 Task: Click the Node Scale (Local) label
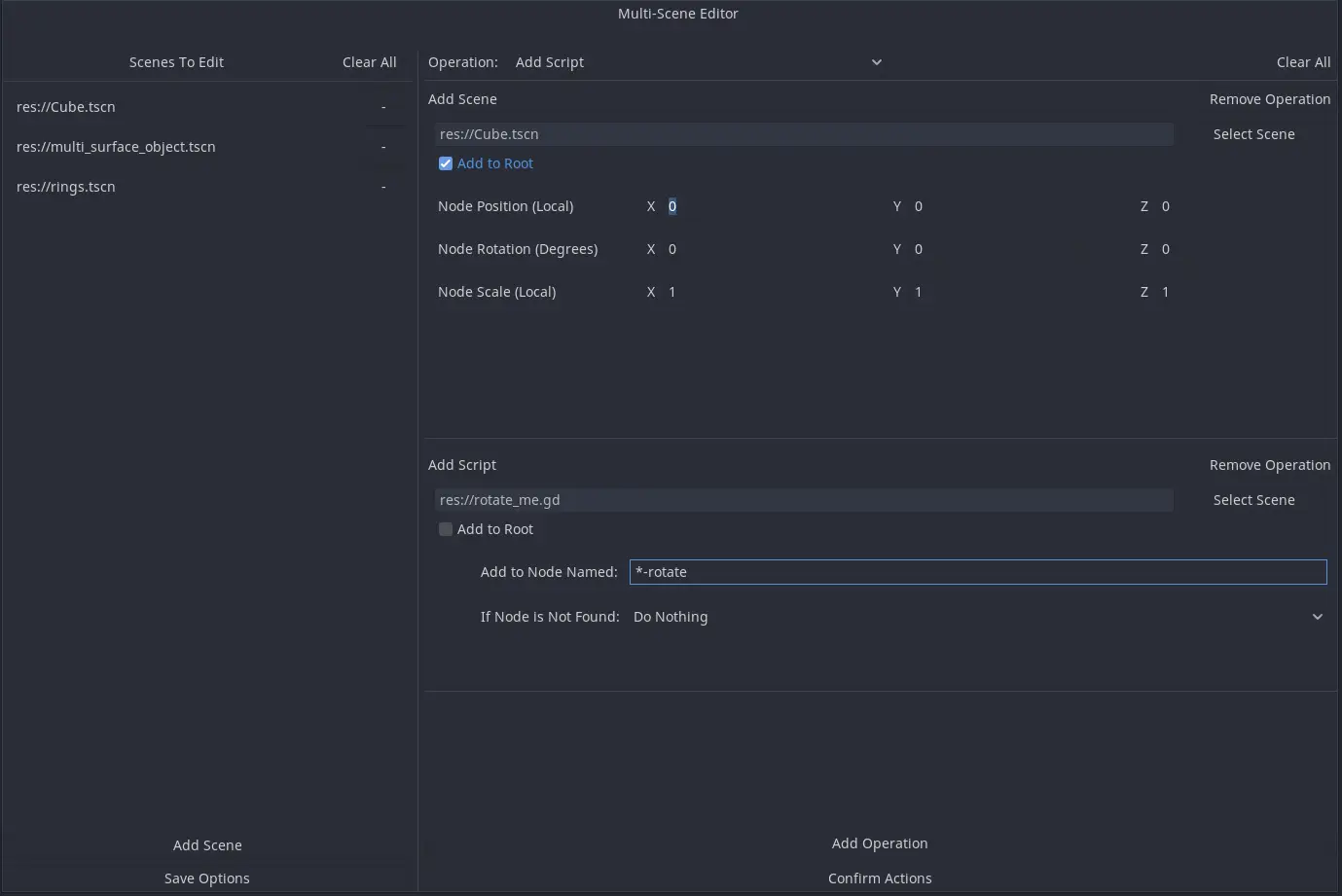[x=496, y=292]
